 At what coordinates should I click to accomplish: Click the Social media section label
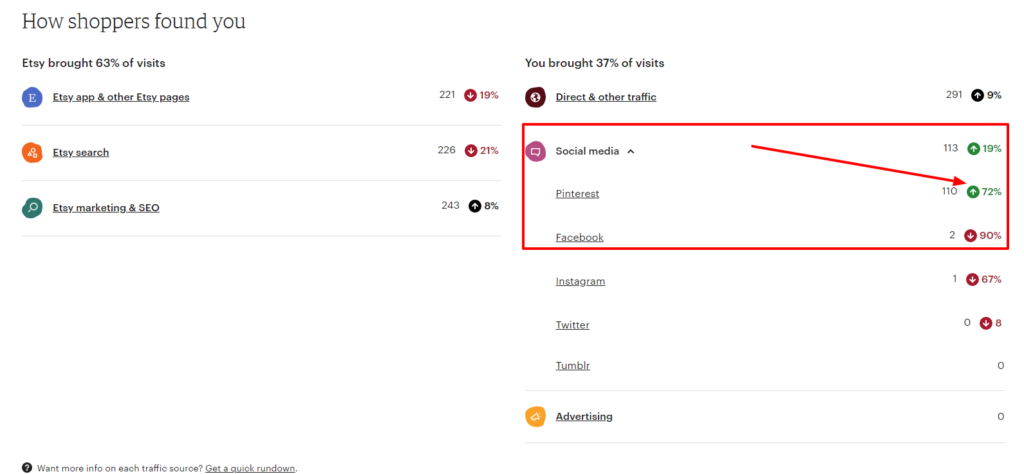click(x=587, y=151)
